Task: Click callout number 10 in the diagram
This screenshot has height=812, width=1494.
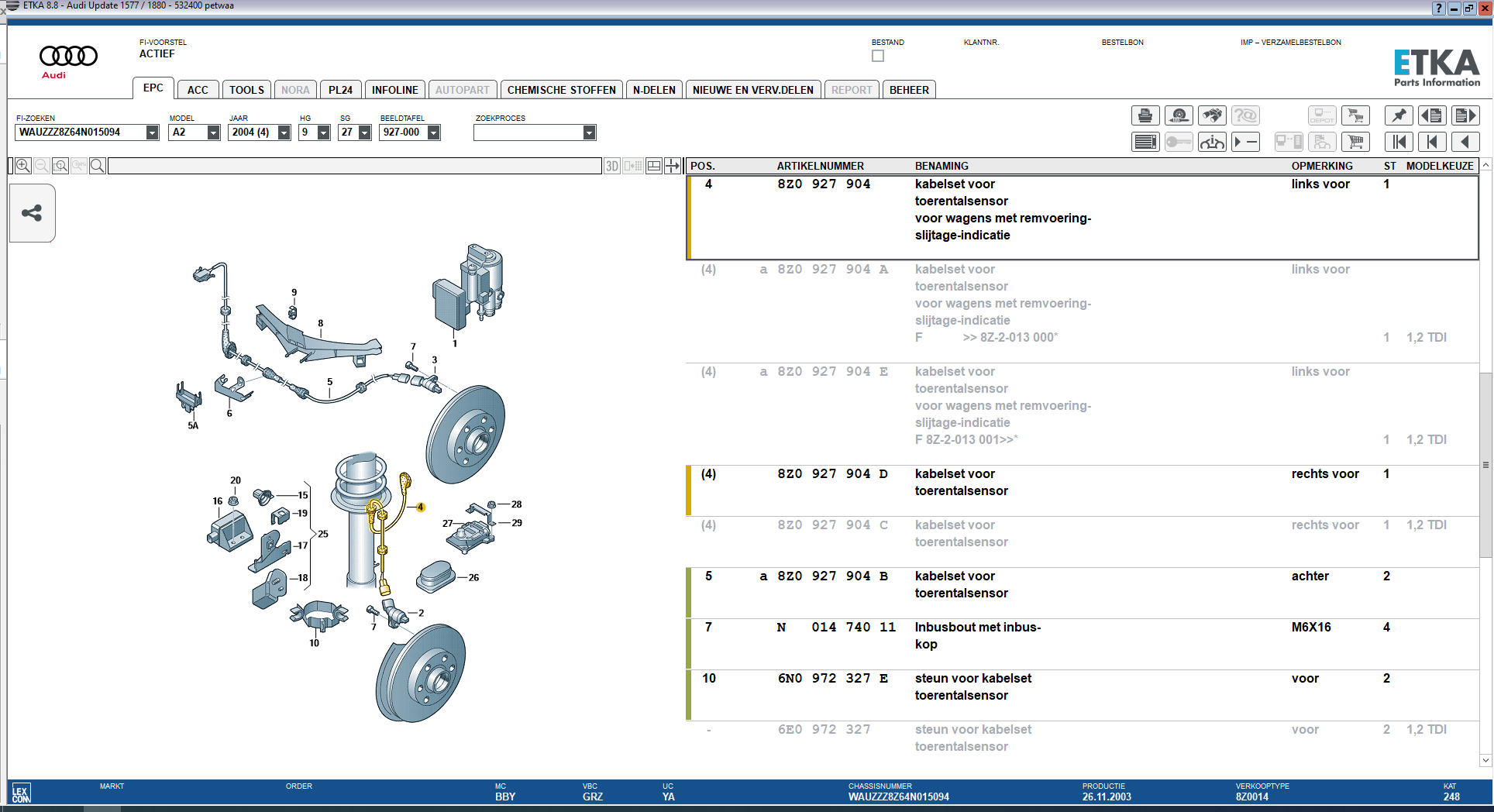Action: coord(314,643)
